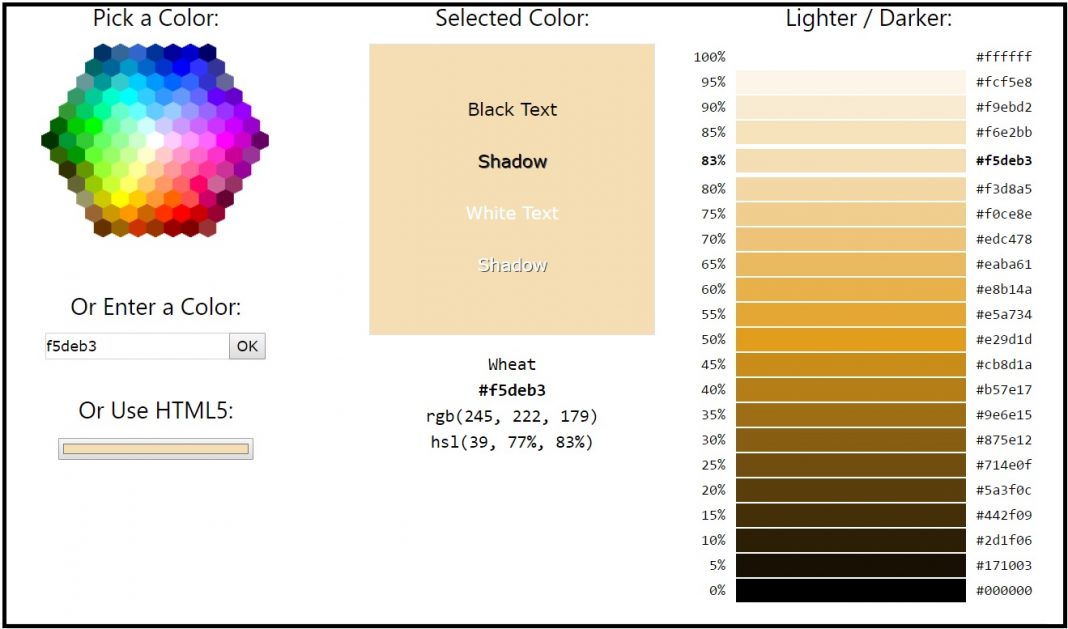Pick the 5% swatch #171003
The width and height of the screenshot is (1068, 629).
coord(850,565)
